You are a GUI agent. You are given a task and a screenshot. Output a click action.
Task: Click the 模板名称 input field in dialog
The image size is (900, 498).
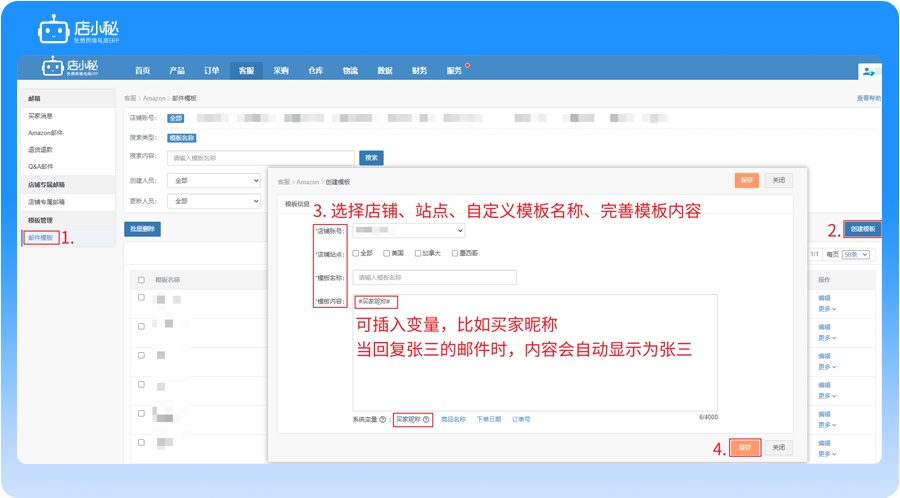tap(435, 277)
